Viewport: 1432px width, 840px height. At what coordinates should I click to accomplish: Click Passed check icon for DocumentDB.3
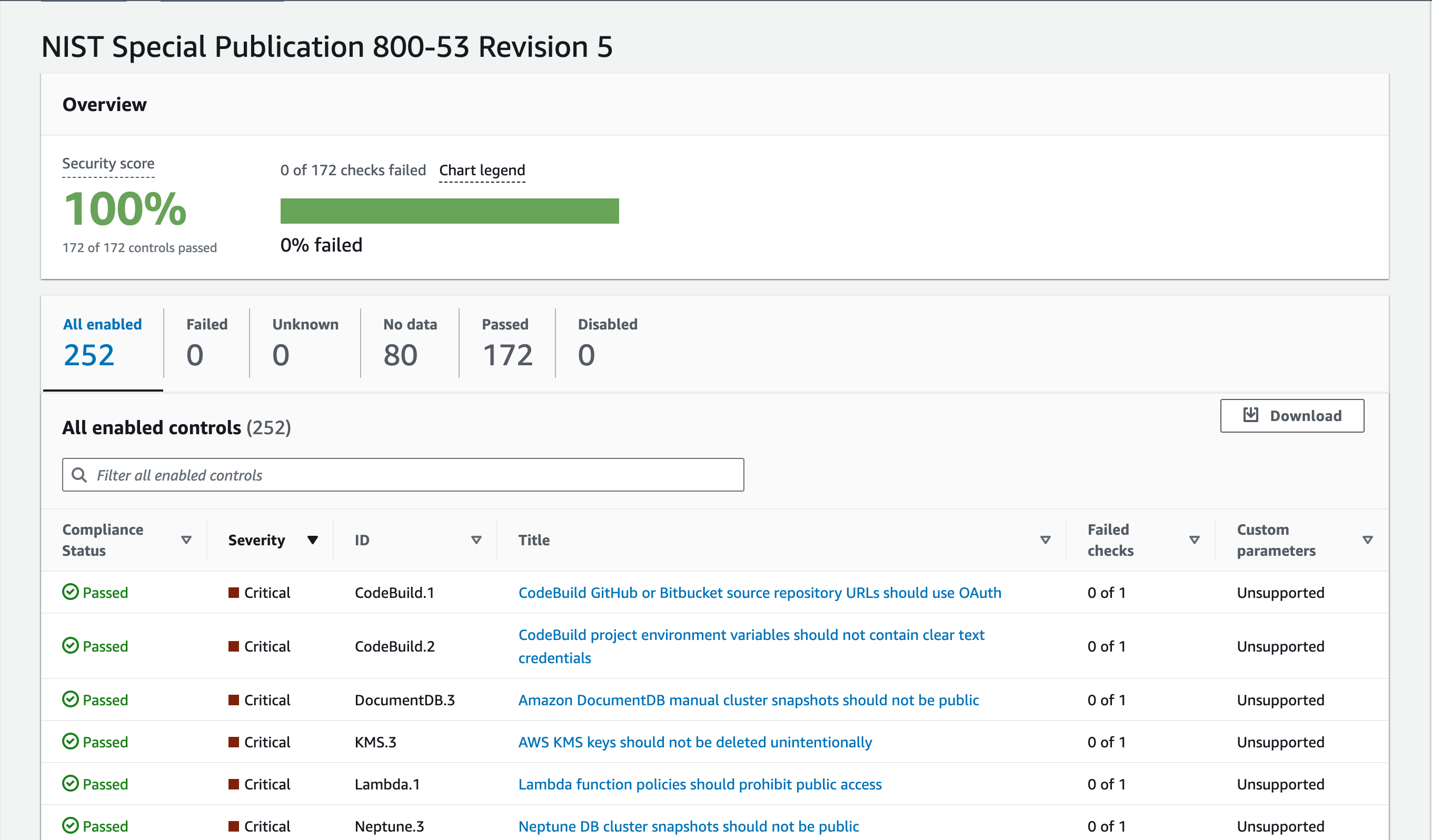(x=70, y=699)
